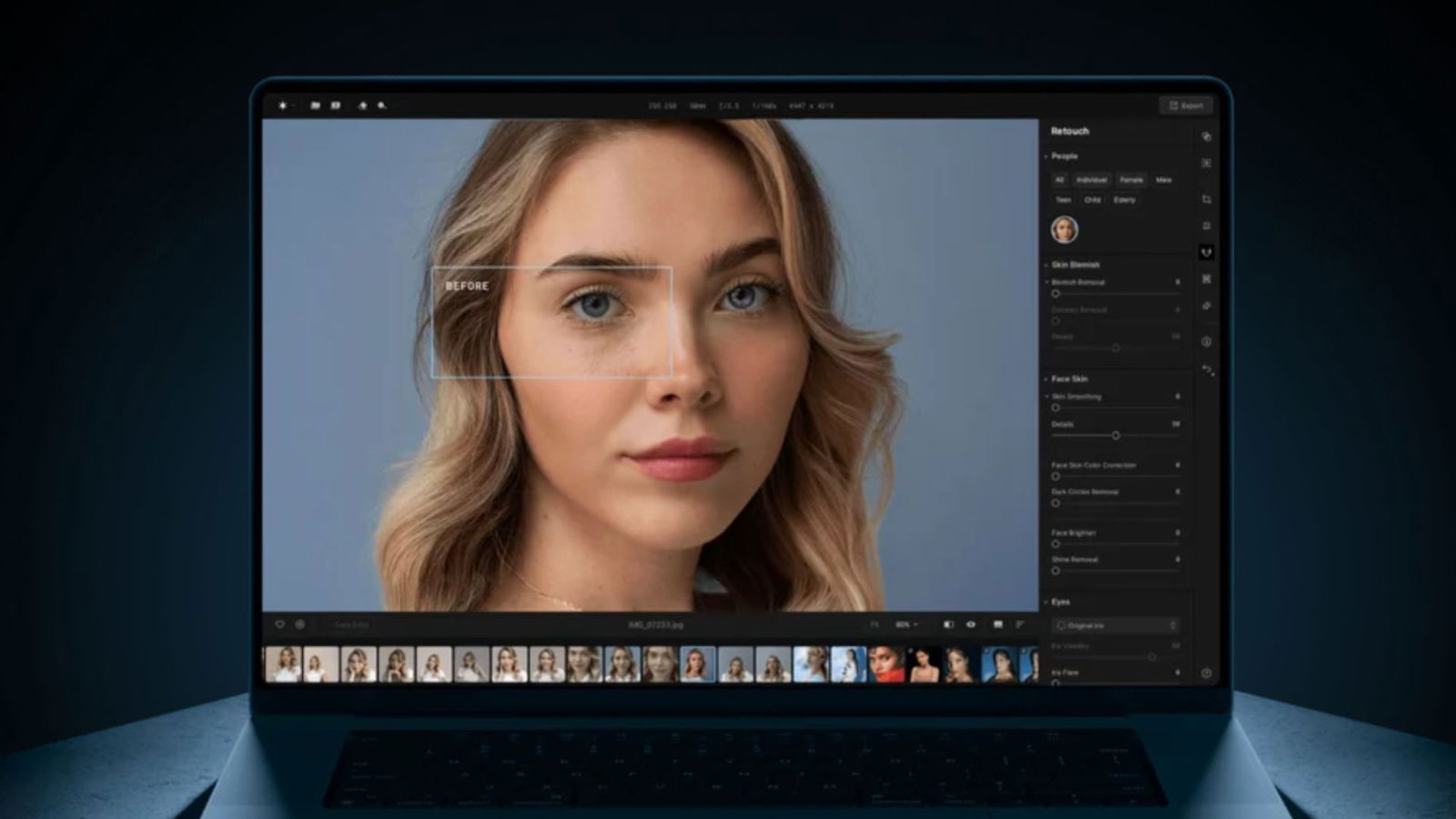Image resolution: width=1456 pixels, height=819 pixels.
Task: Select the Female people filter
Action: coord(1131,179)
